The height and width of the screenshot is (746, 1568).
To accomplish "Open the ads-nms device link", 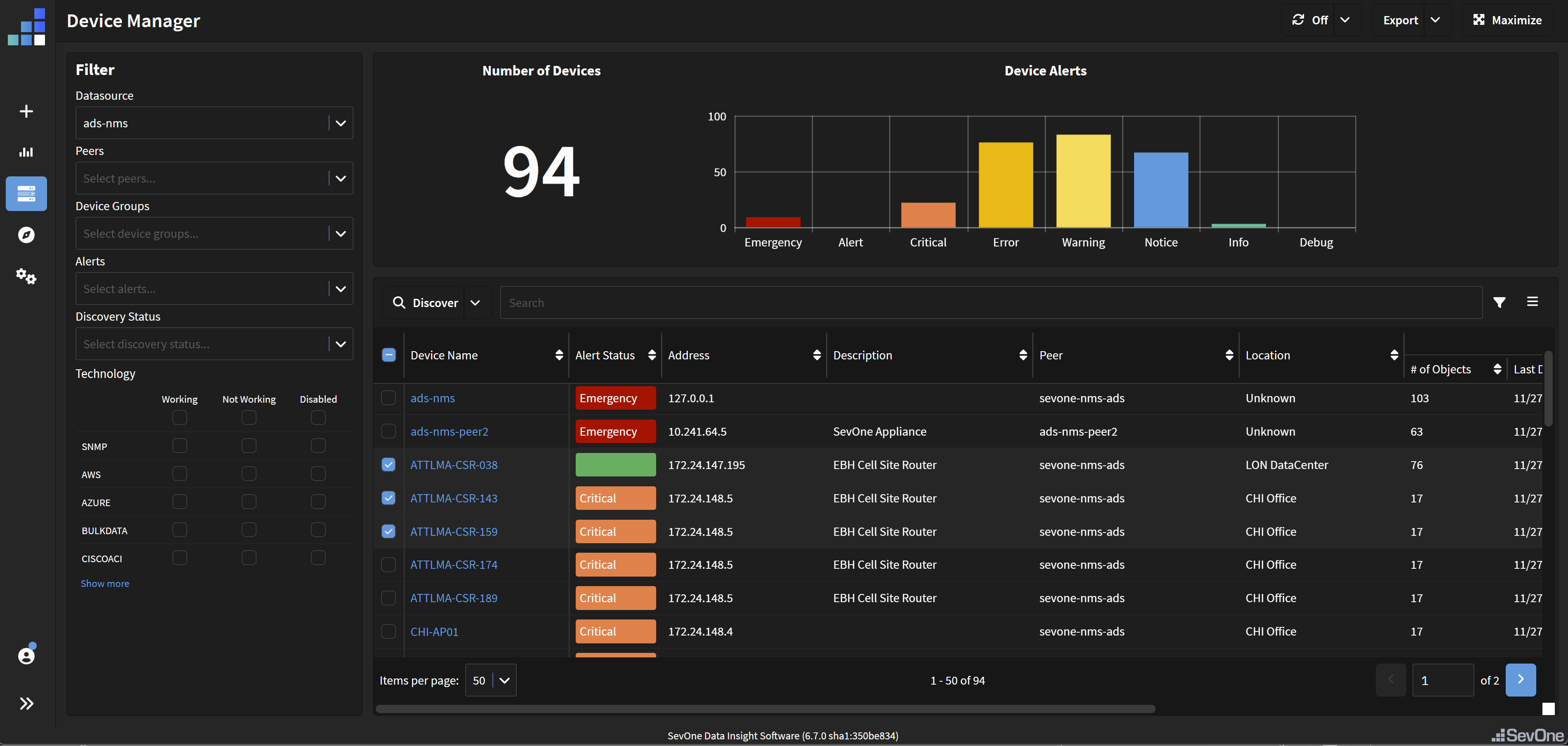I will [x=432, y=398].
